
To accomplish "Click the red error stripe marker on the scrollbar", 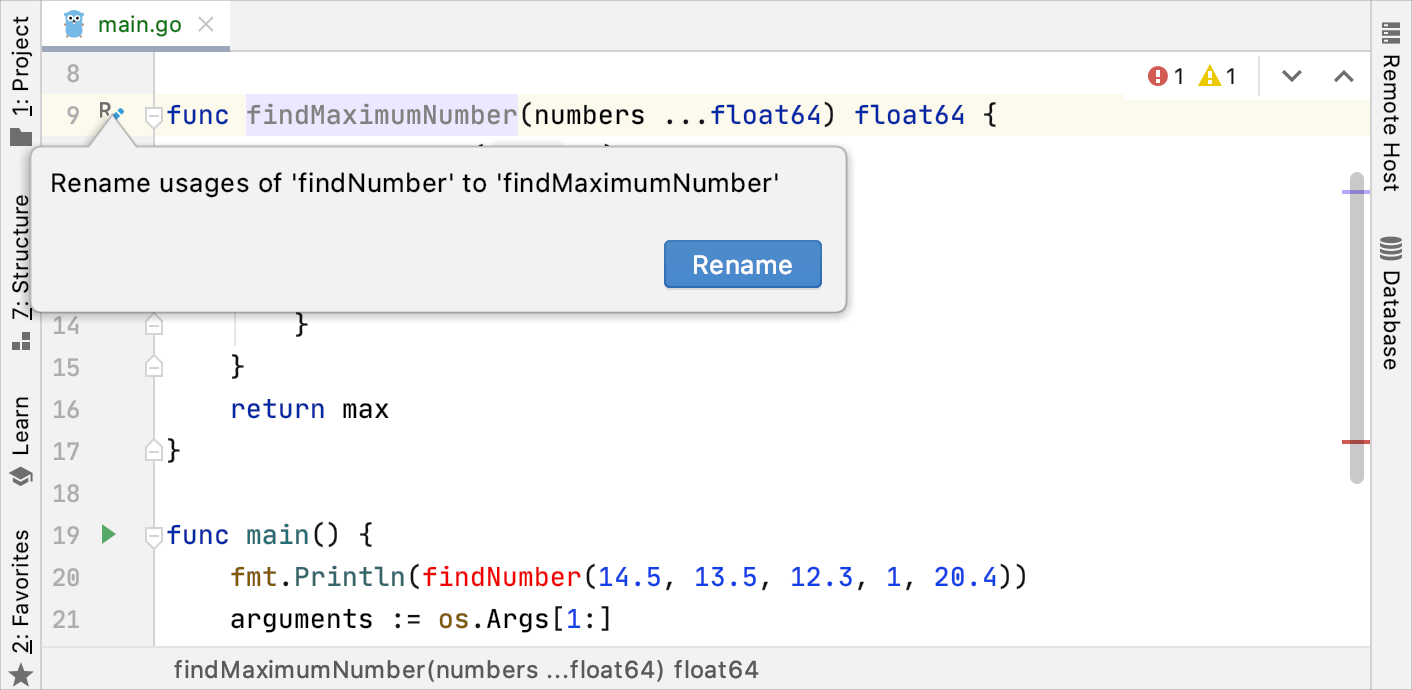I will 1355,442.
